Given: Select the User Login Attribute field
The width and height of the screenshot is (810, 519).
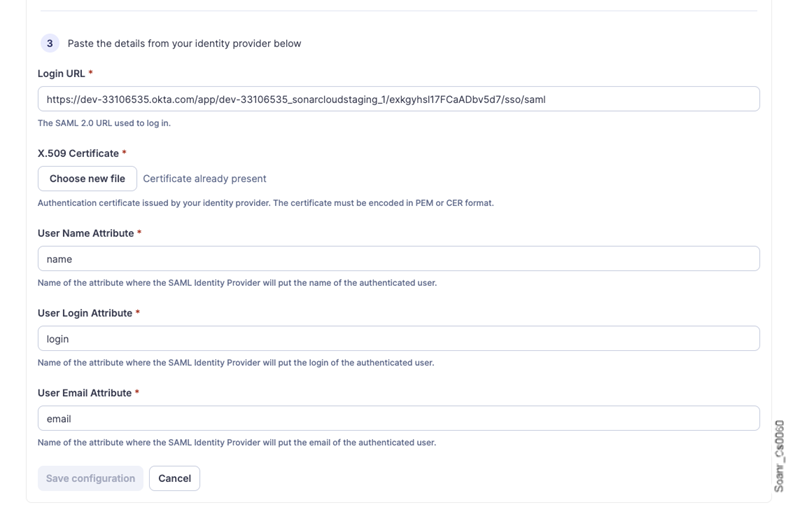Looking at the screenshot, I should point(398,339).
